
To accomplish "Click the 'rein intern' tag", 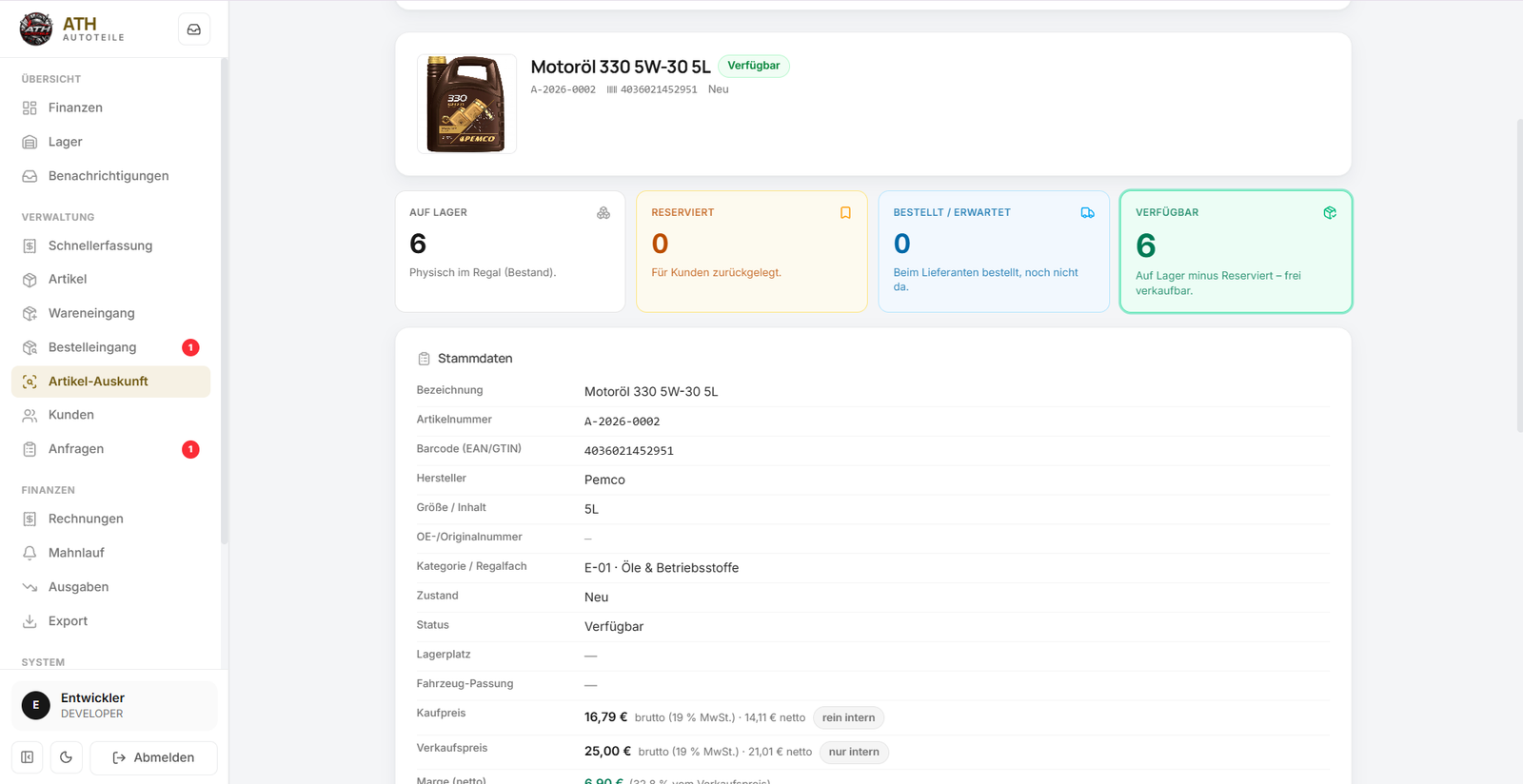I will point(848,717).
